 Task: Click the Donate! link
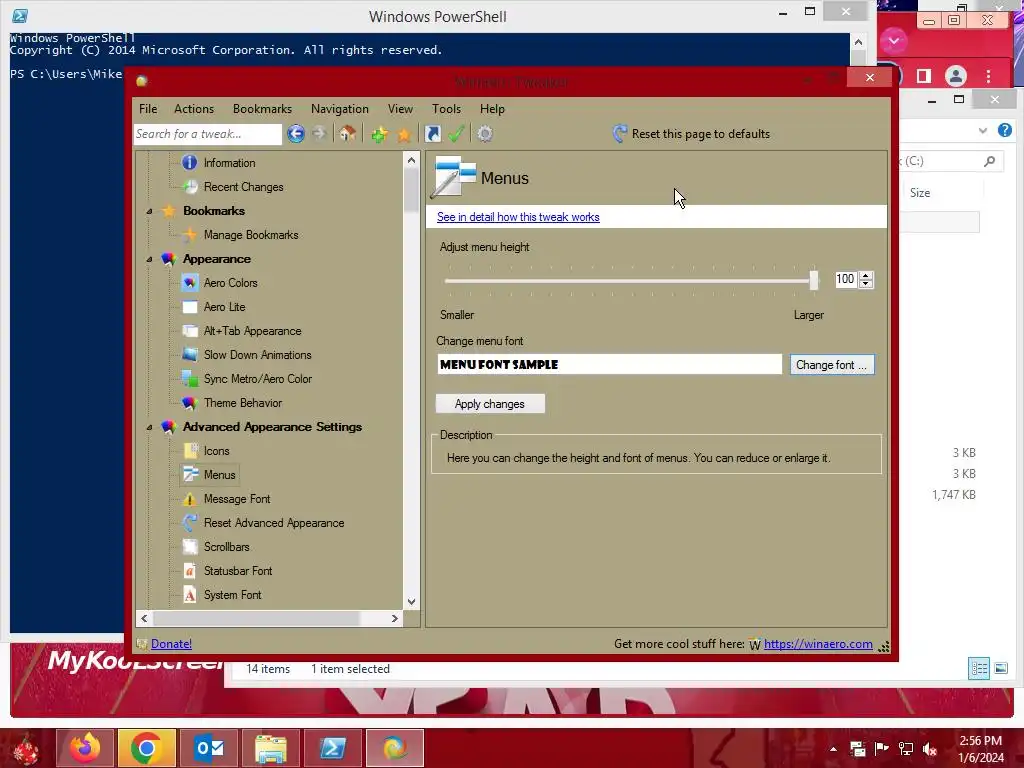[171, 644]
